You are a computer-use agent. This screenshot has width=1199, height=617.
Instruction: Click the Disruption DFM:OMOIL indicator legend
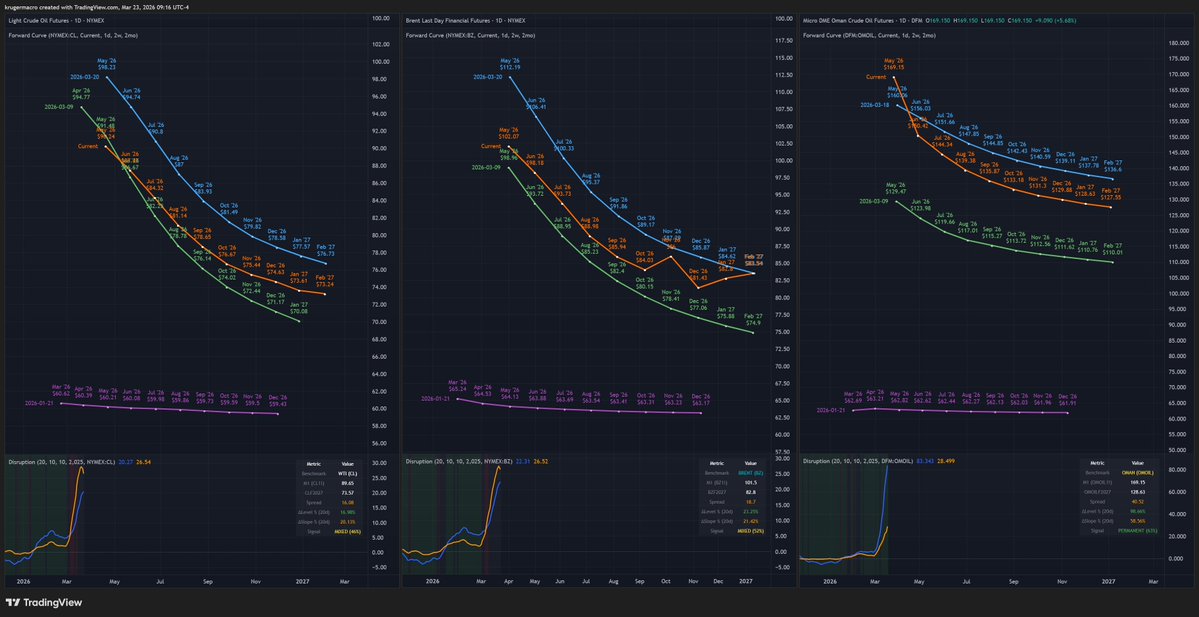[857, 461]
